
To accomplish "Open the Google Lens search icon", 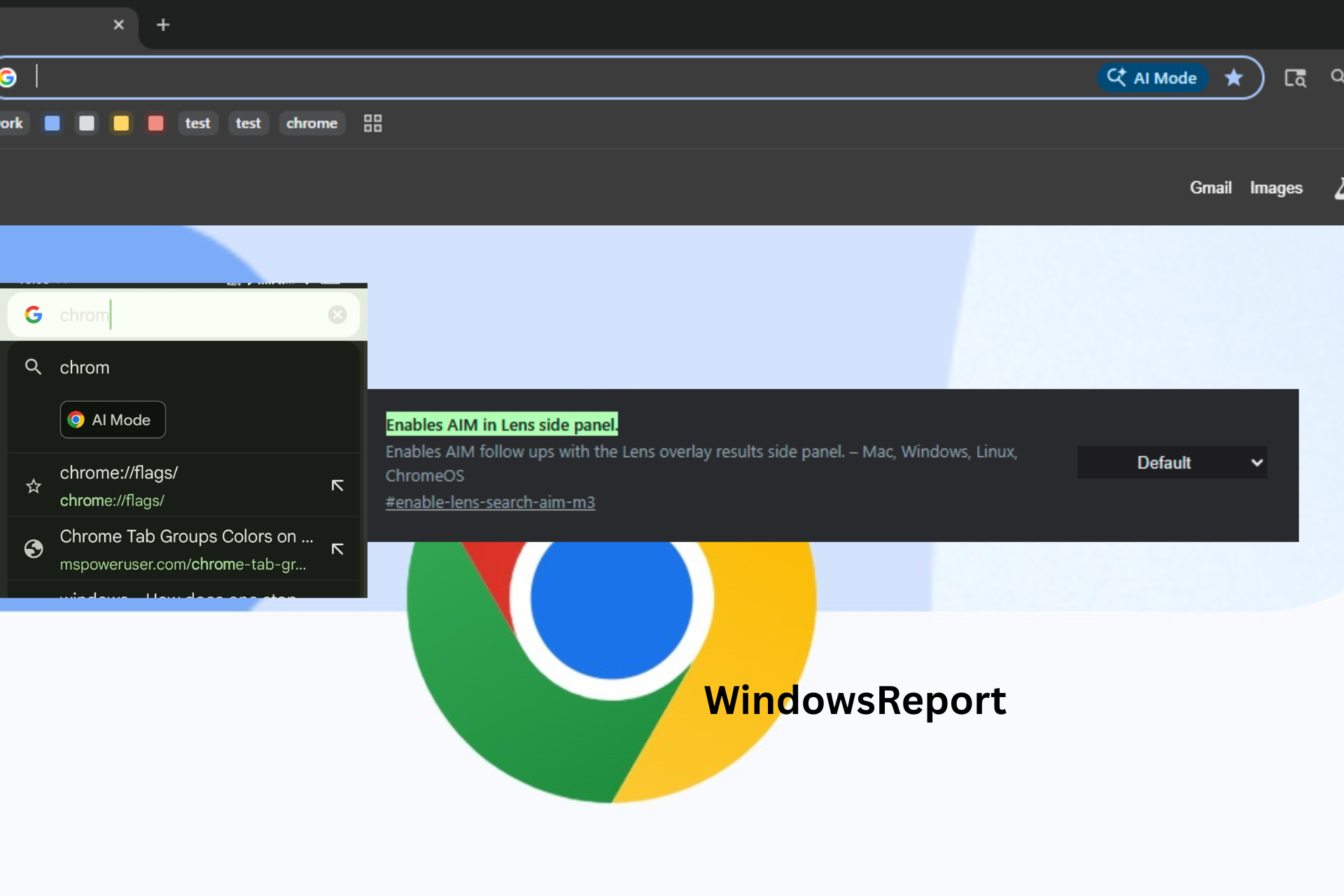I will [1294, 78].
